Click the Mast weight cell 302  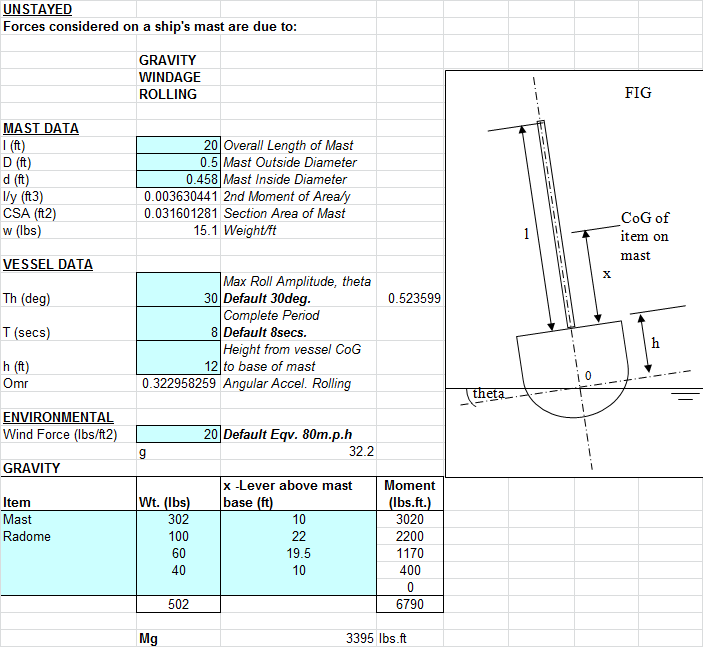pos(178,519)
